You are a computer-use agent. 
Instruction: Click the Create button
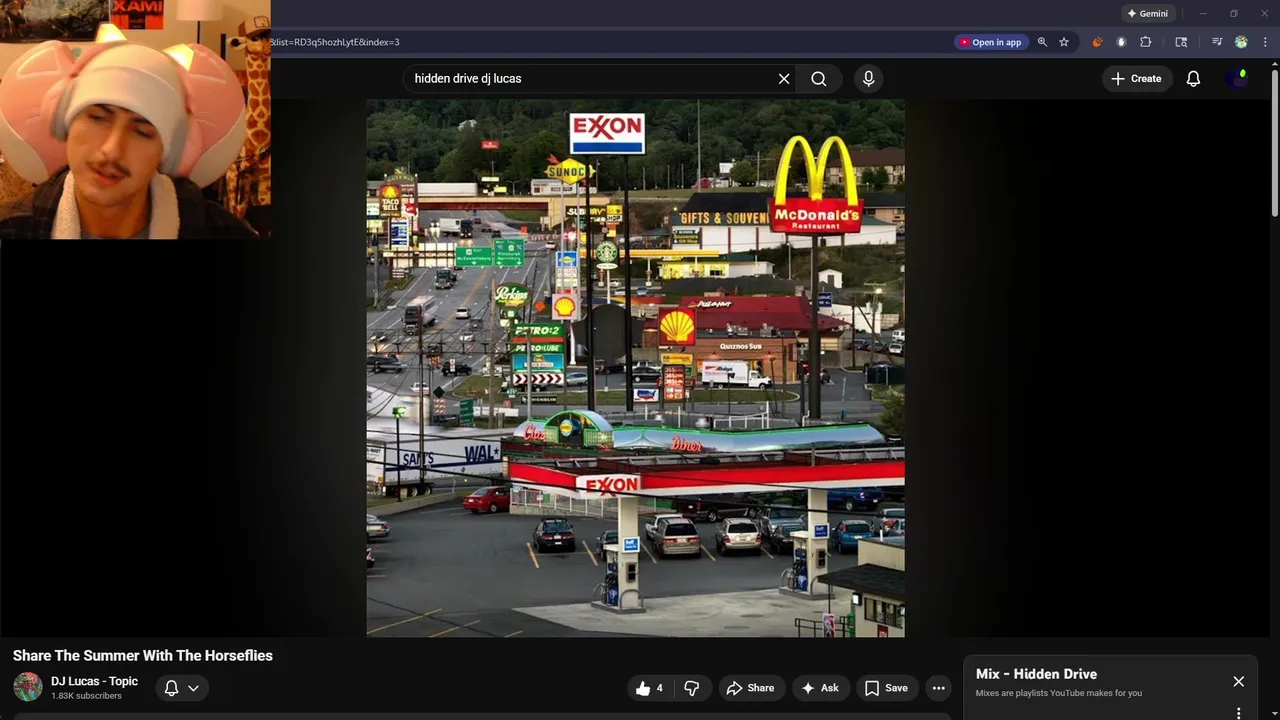[x=1137, y=79]
